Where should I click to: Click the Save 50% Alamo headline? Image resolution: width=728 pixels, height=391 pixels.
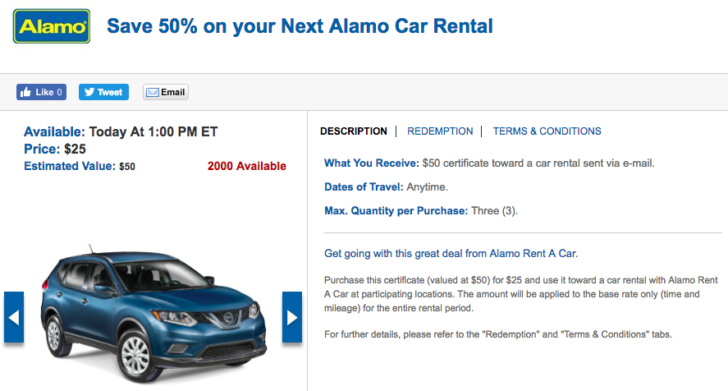[x=300, y=26]
